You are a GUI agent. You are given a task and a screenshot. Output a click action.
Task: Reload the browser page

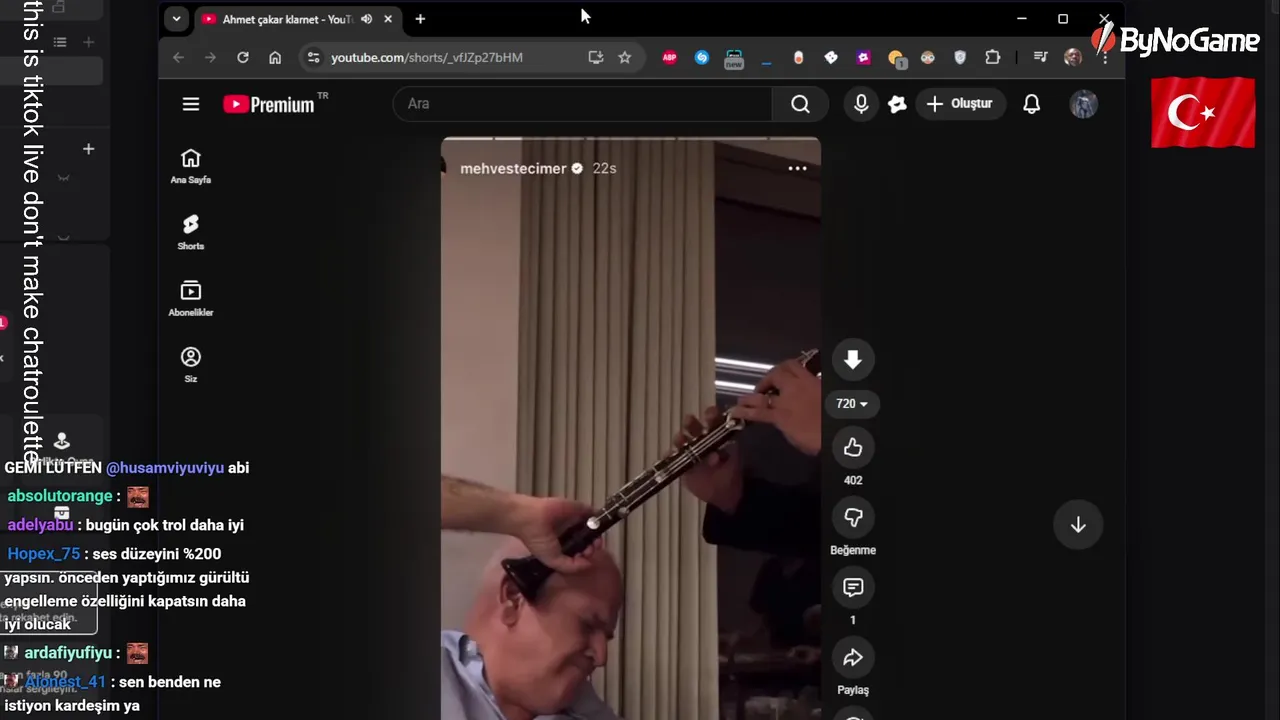(x=243, y=58)
